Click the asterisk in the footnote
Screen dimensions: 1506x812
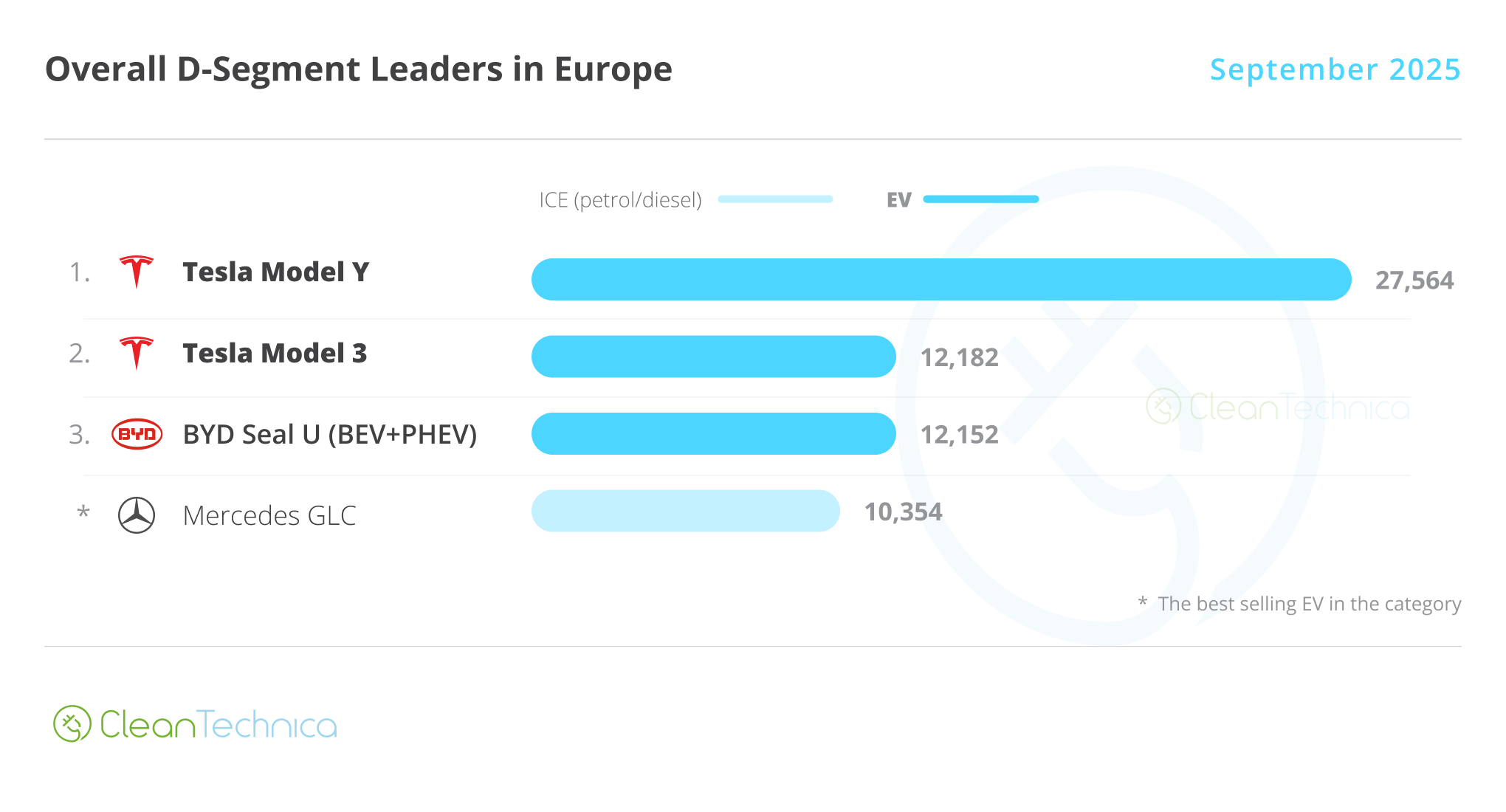click(1142, 602)
